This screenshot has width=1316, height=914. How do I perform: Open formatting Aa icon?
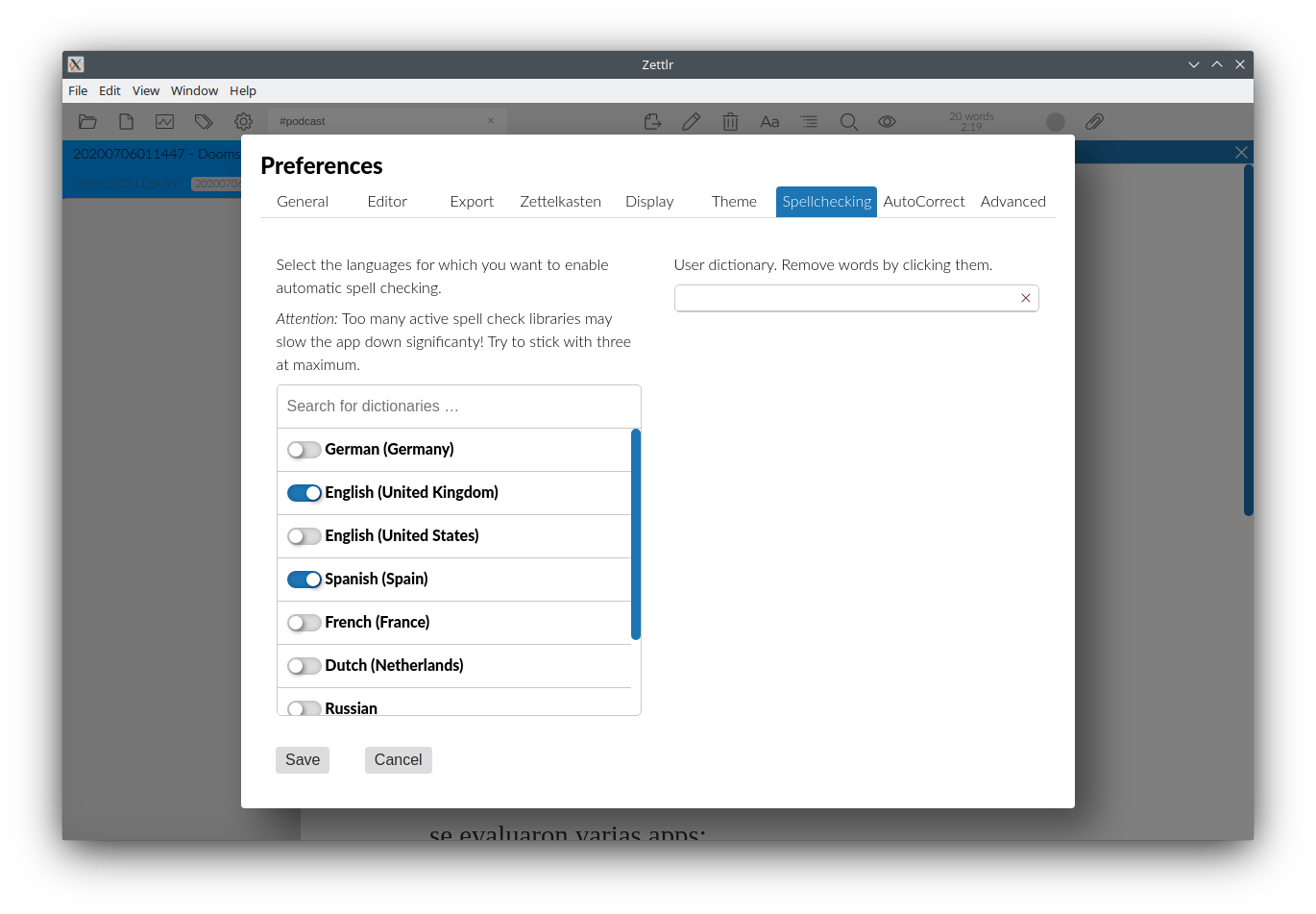(769, 121)
